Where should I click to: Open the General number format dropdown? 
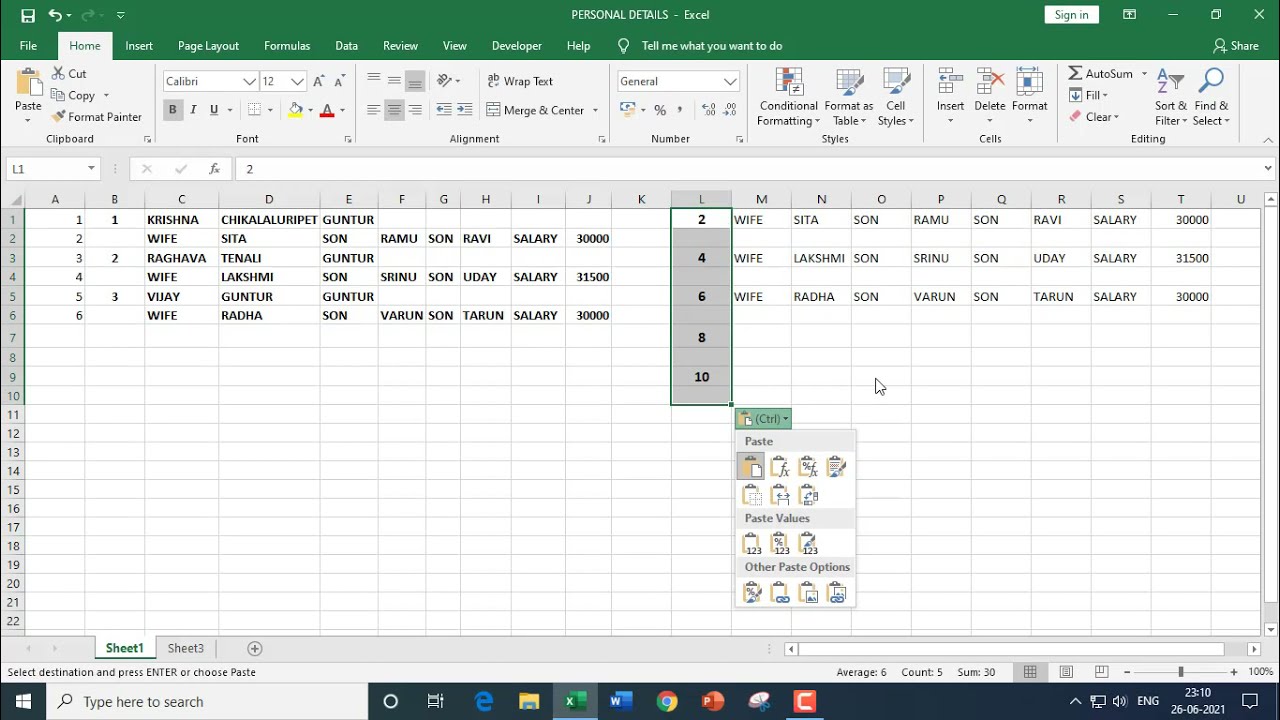pos(730,81)
